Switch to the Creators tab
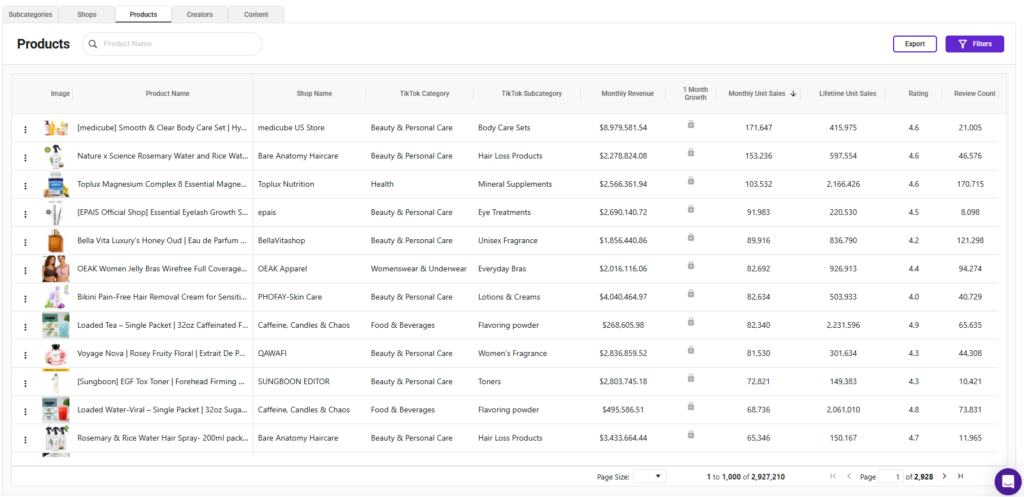Viewport: 1024px width, 497px height. point(199,14)
